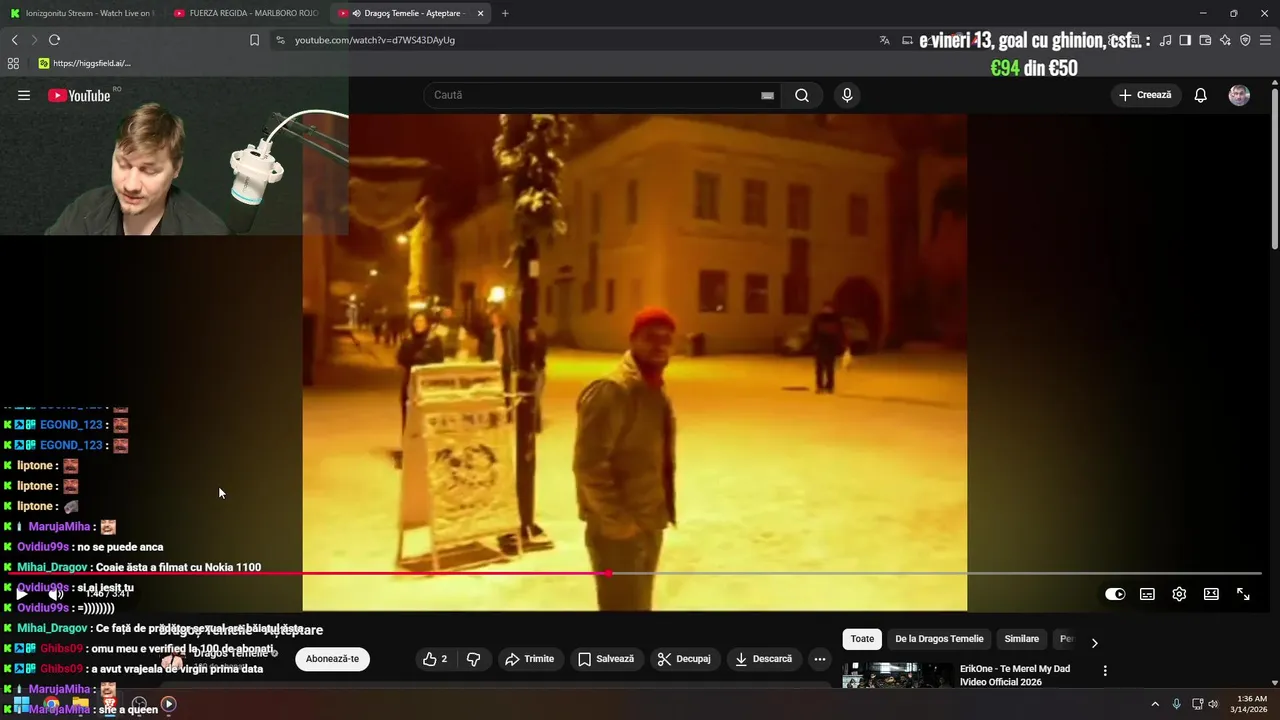Select the Toate filter chip
Image resolution: width=1280 pixels, height=720 pixels.
click(862, 639)
